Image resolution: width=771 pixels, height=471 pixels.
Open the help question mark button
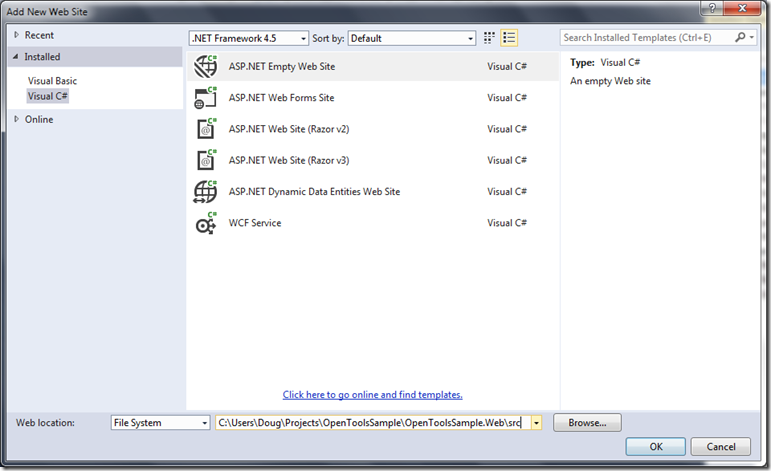(x=712, y=8)
